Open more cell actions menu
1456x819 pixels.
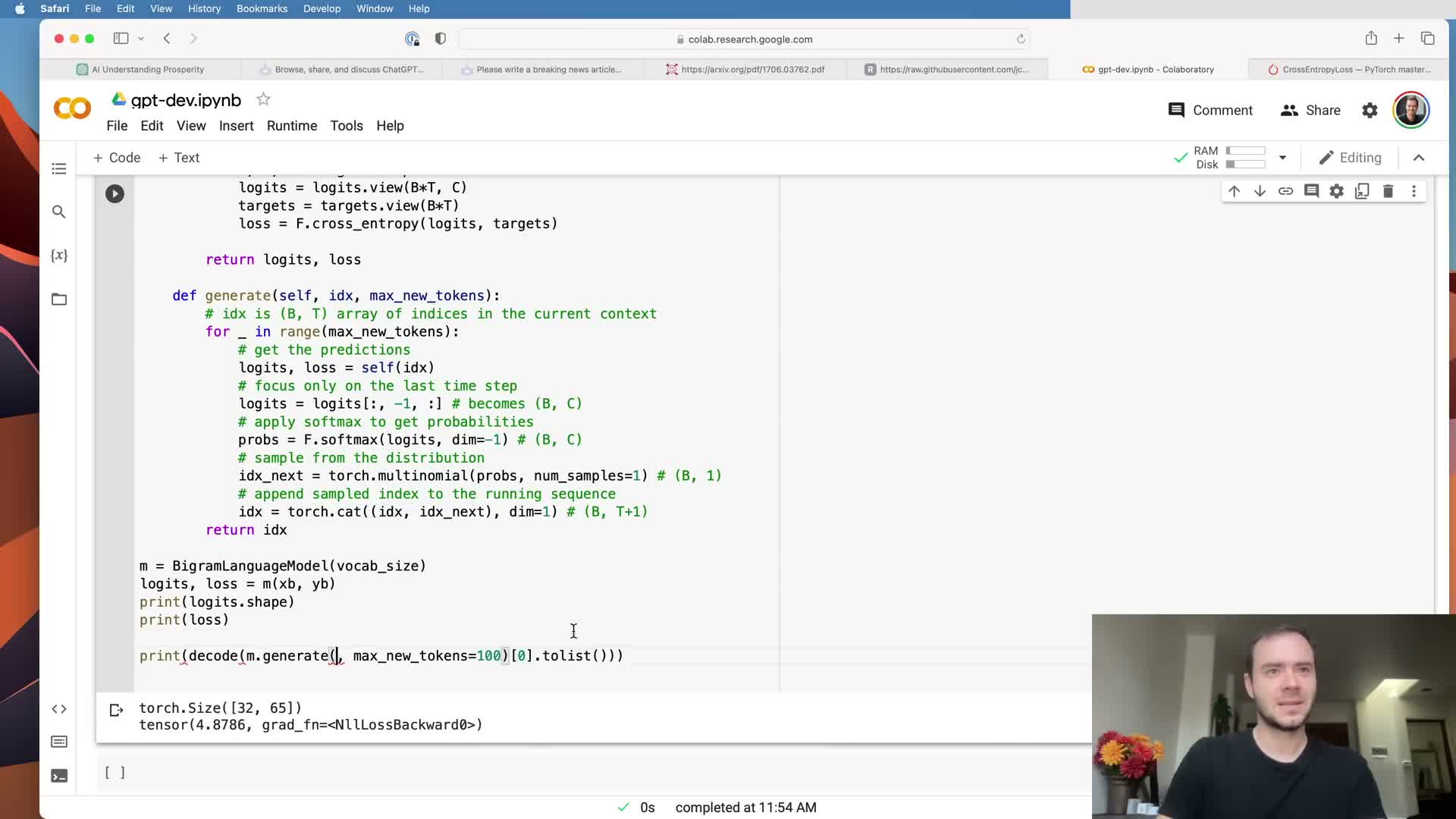tap(1414, 192)
